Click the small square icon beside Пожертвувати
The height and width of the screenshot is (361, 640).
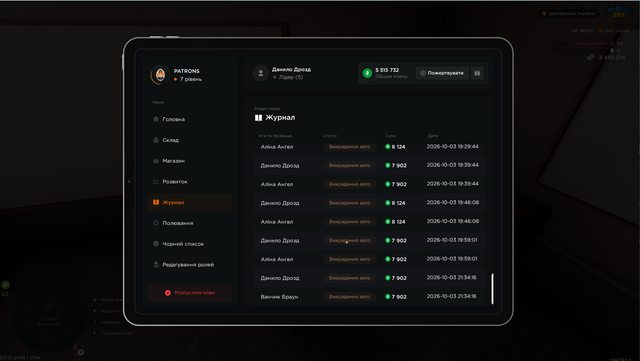pyautogui.click(x=477, y=73)
